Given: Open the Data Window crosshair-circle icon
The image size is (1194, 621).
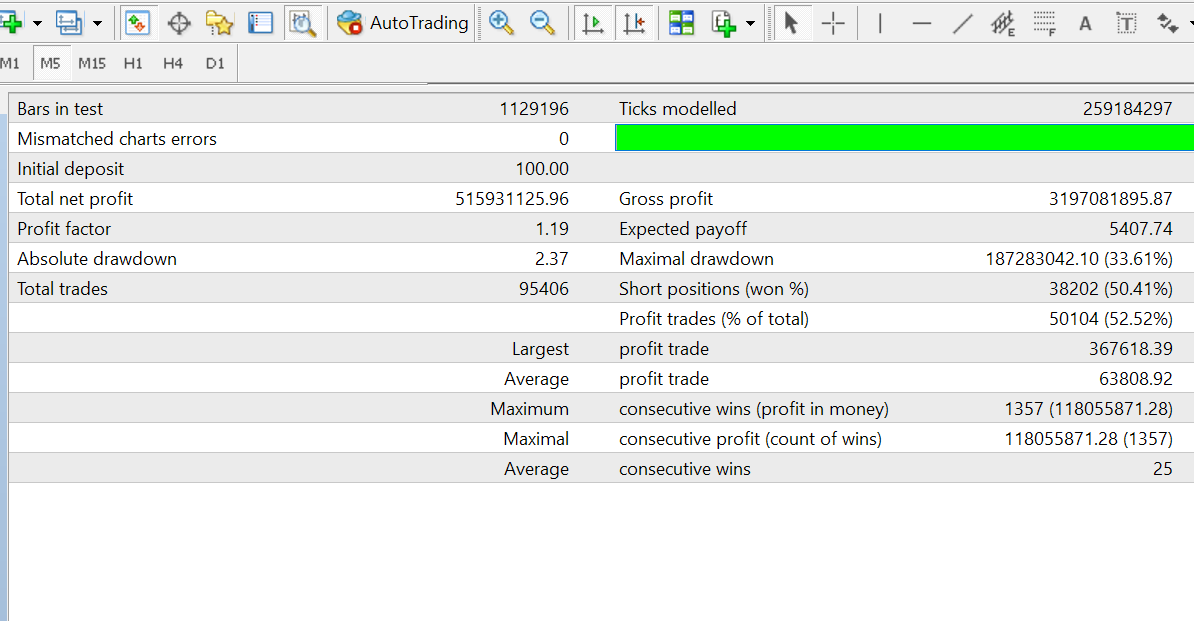Looking at the screenshot, I should pyautogui.click(x=179, y=24).
